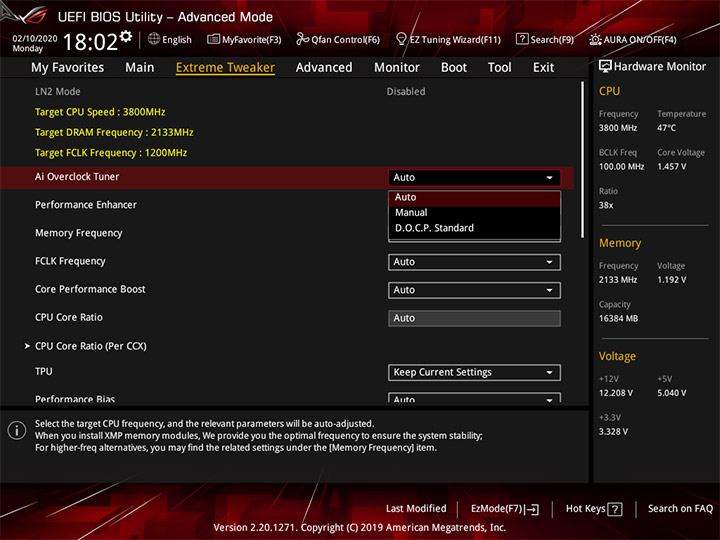Click the Ratio 38x value
720x540 pixels.
pyautogui.click(x=606, y=205)
